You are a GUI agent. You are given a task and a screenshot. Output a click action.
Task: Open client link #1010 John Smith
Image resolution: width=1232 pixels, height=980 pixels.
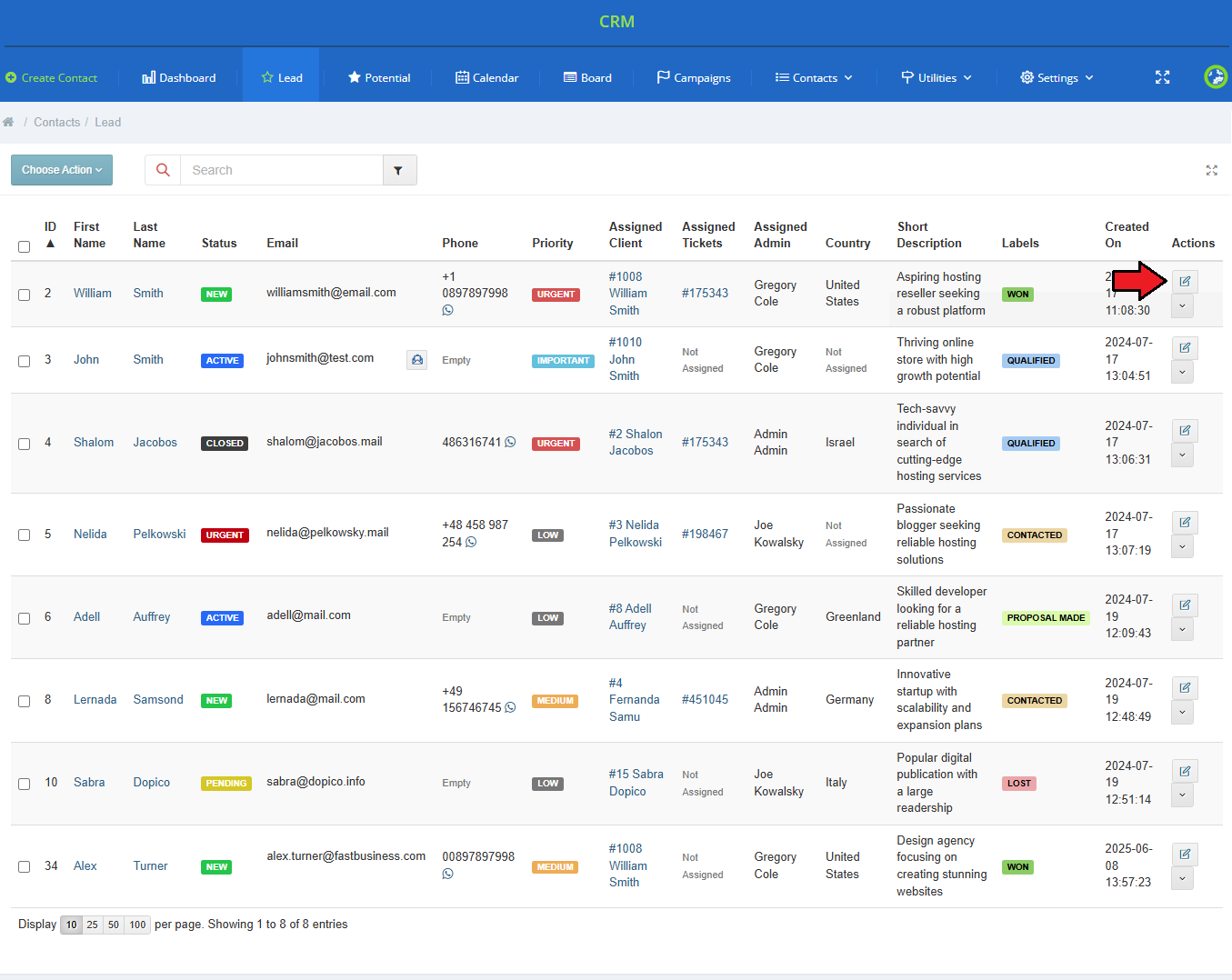[x=626, y=359]
